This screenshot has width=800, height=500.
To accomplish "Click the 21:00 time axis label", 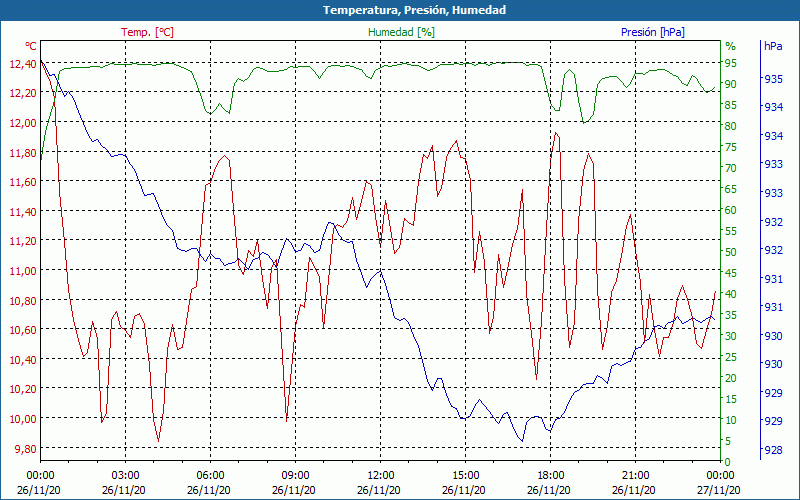I will [x=636, y=477].
